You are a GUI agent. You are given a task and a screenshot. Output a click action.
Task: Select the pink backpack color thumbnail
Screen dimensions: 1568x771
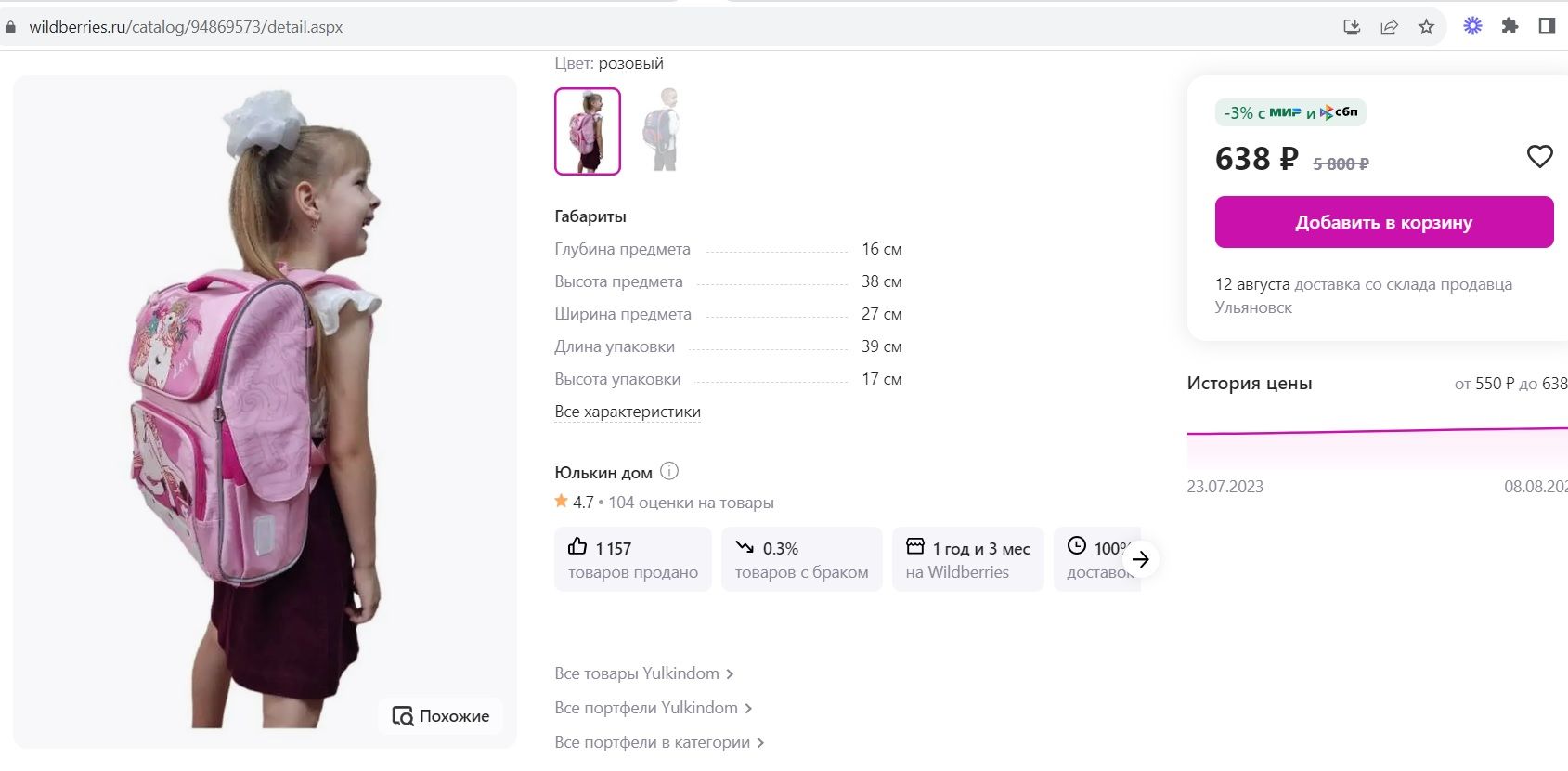click(x=587, y=131)
